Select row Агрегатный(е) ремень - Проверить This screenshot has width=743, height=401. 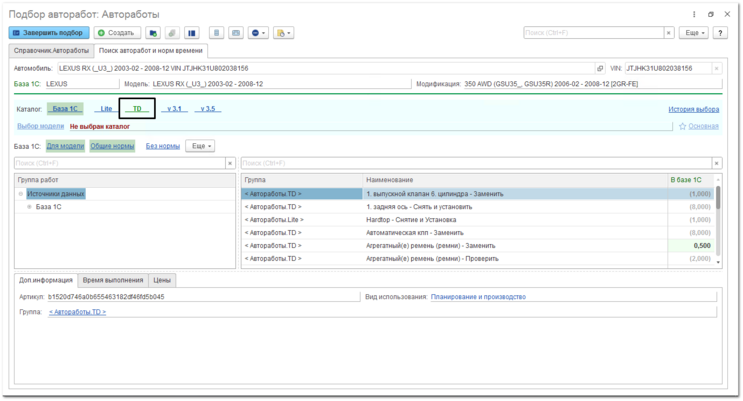(x=478, y=258)
